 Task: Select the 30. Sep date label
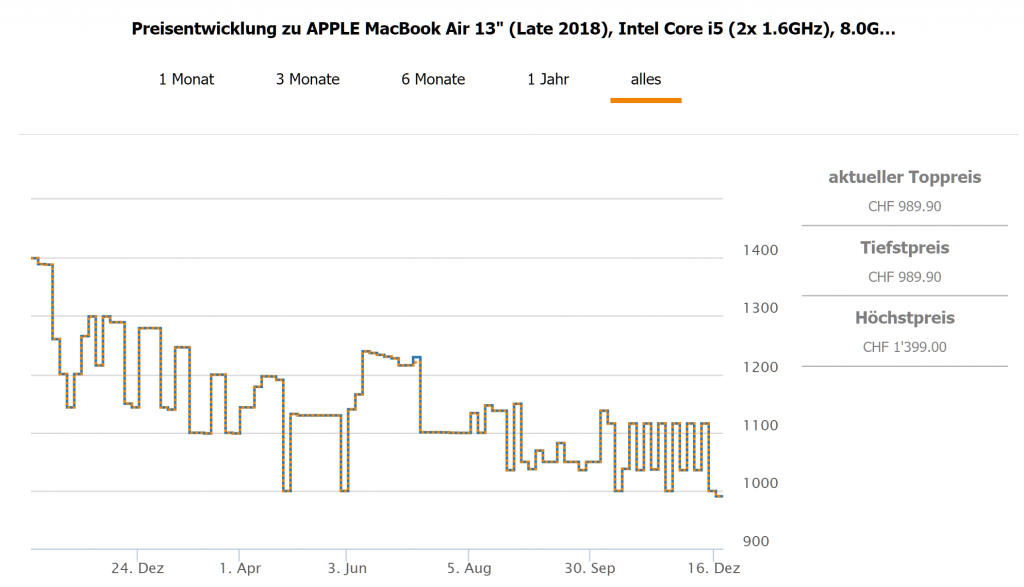pos(590,568)
